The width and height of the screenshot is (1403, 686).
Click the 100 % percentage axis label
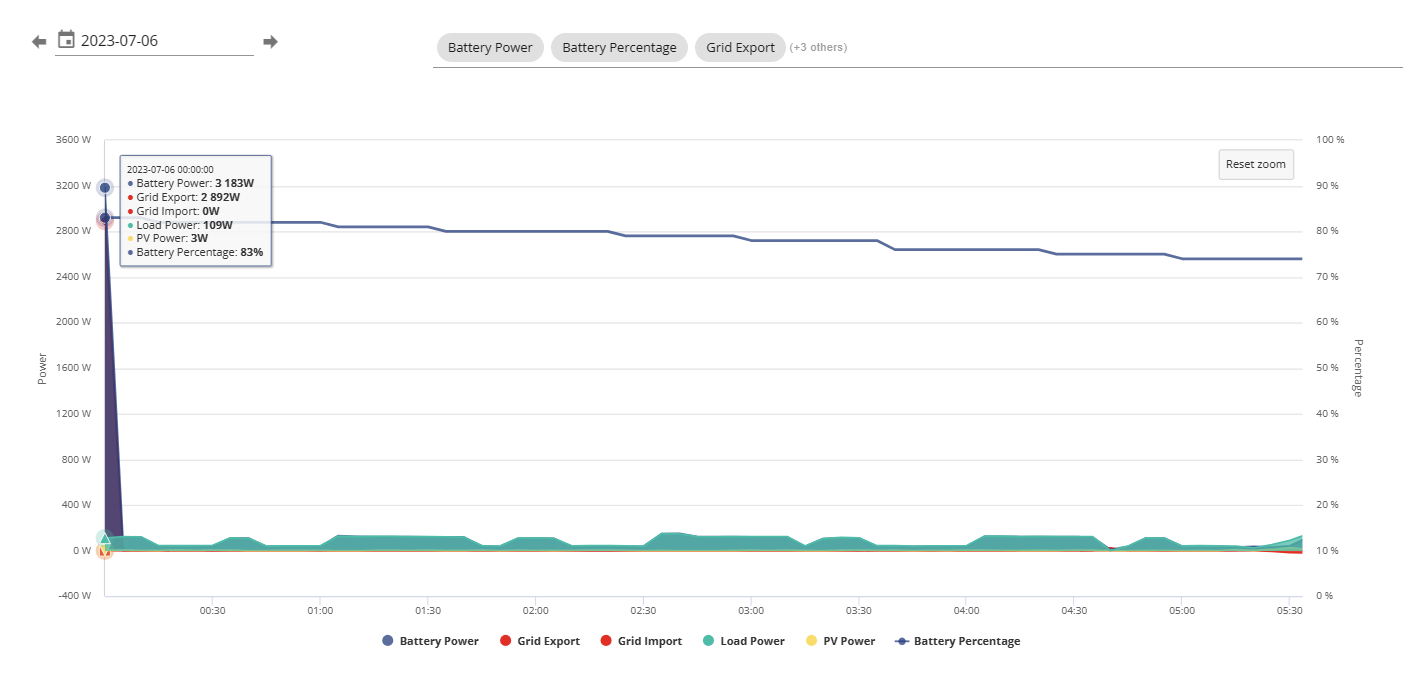(1331, 140)
